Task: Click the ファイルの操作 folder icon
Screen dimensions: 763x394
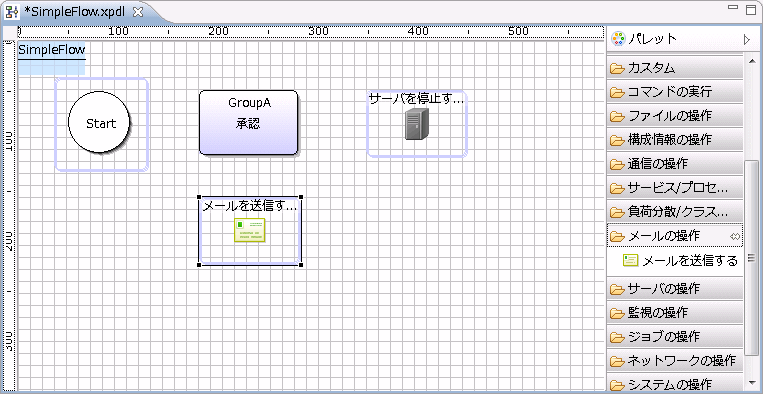Action: [617, 116]
